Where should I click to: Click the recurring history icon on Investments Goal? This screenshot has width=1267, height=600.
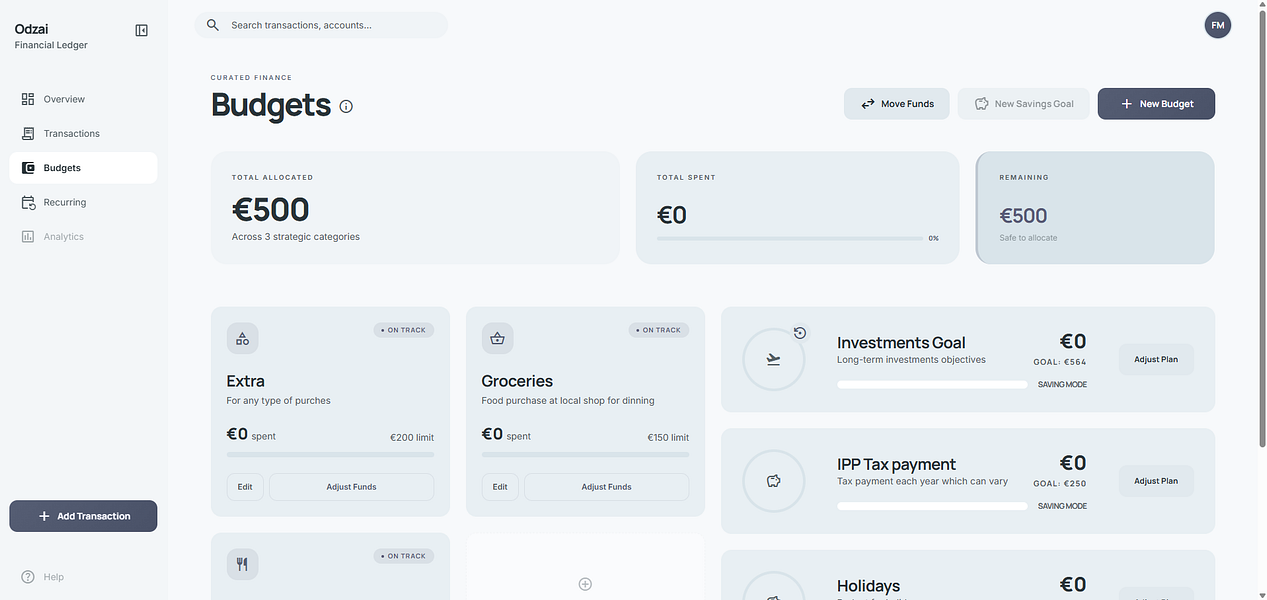pos(800,333)
